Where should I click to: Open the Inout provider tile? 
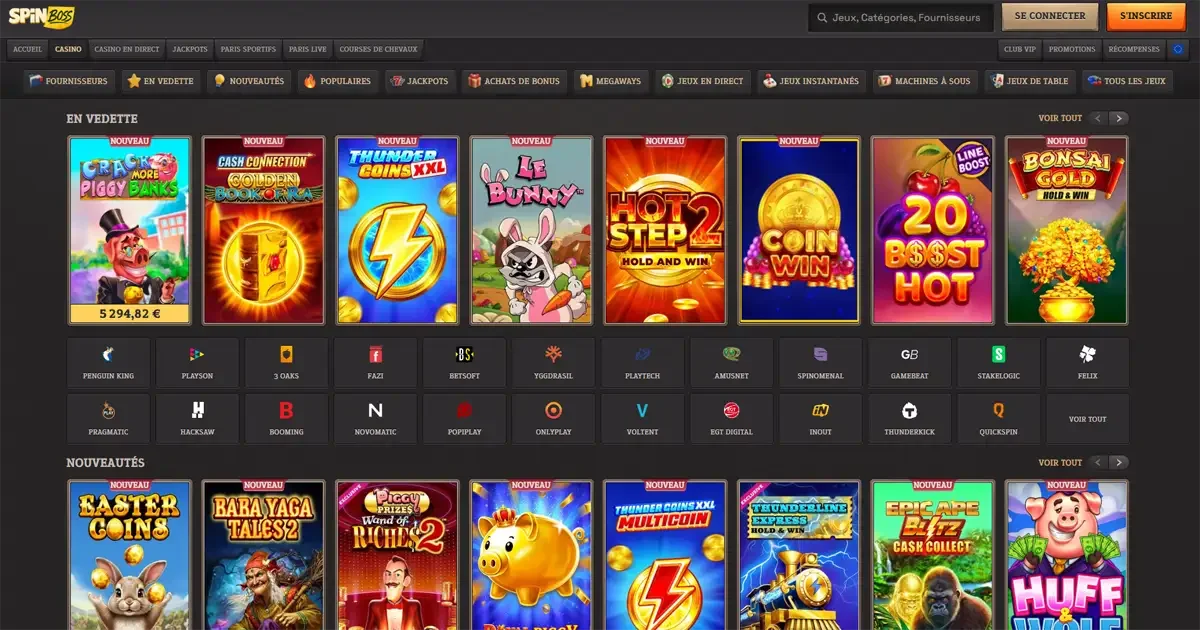[820, 419]
